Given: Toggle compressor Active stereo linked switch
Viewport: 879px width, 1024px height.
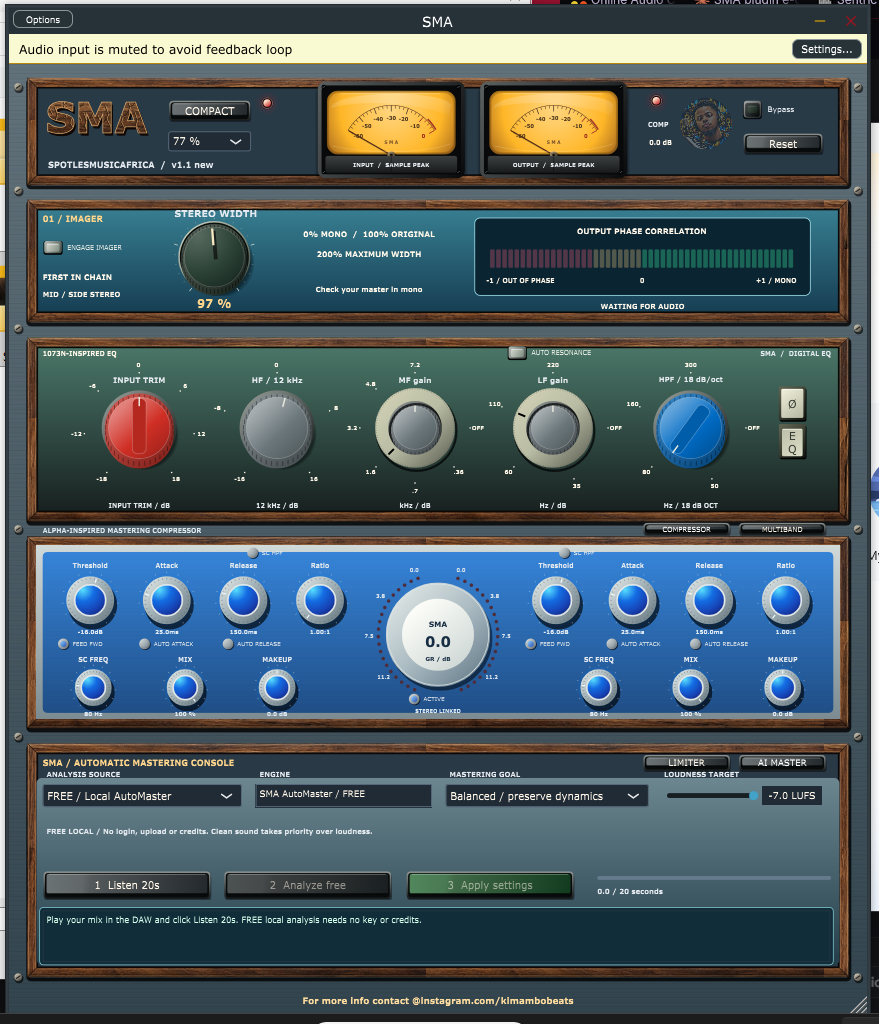Looking at the screenshot, I should coord(414,699).
